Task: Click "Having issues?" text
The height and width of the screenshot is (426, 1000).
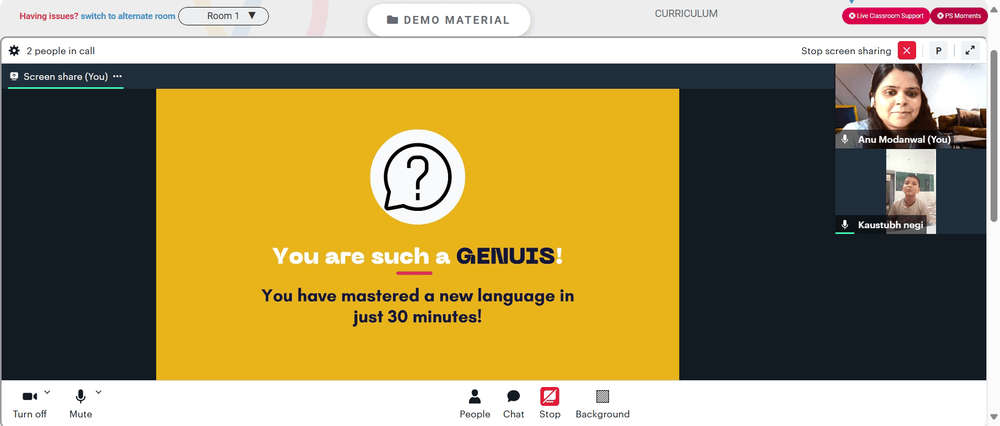Action: [x=48, y=16]
